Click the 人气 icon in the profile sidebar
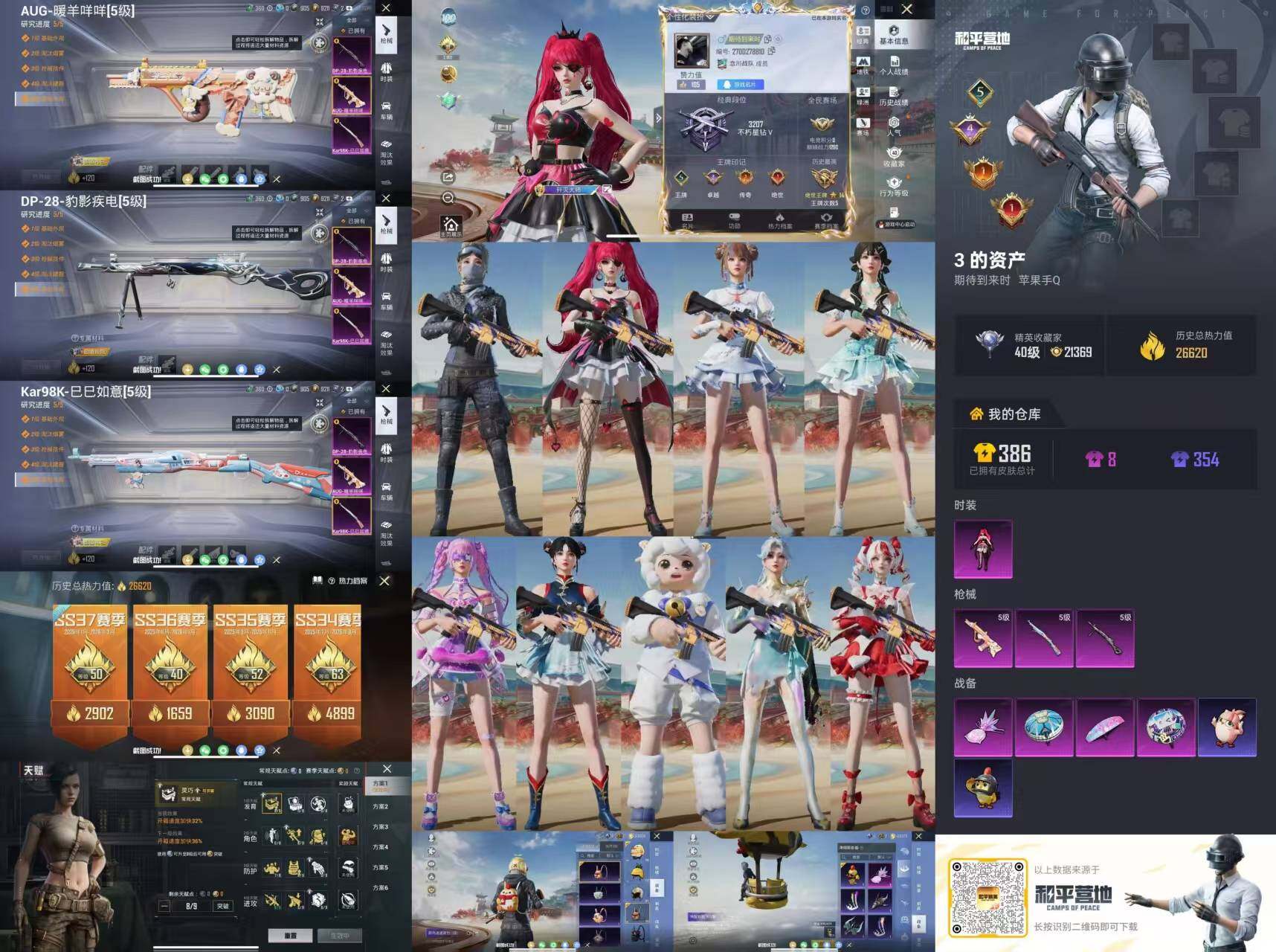This screenshot has width=1276, height=952. pyautogui.click(x=894, y=126)
